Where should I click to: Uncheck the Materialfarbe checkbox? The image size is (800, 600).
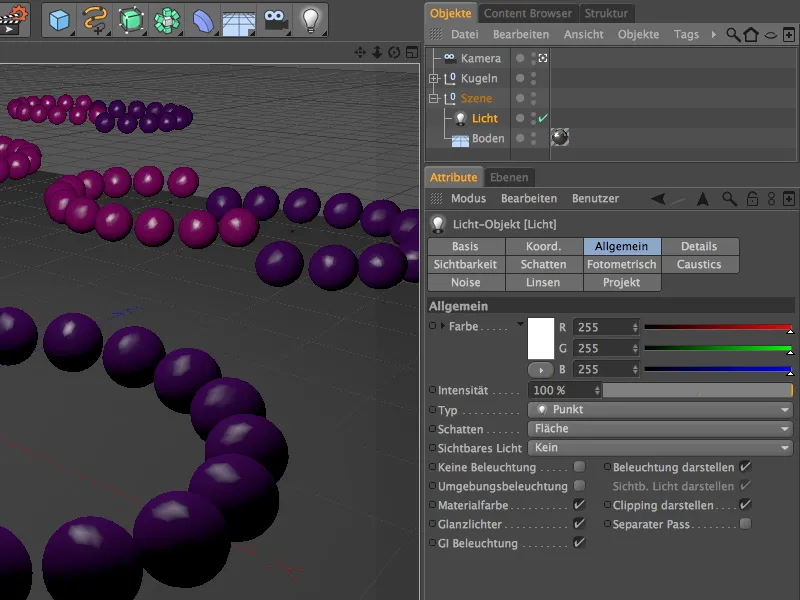tap(579, 505)
